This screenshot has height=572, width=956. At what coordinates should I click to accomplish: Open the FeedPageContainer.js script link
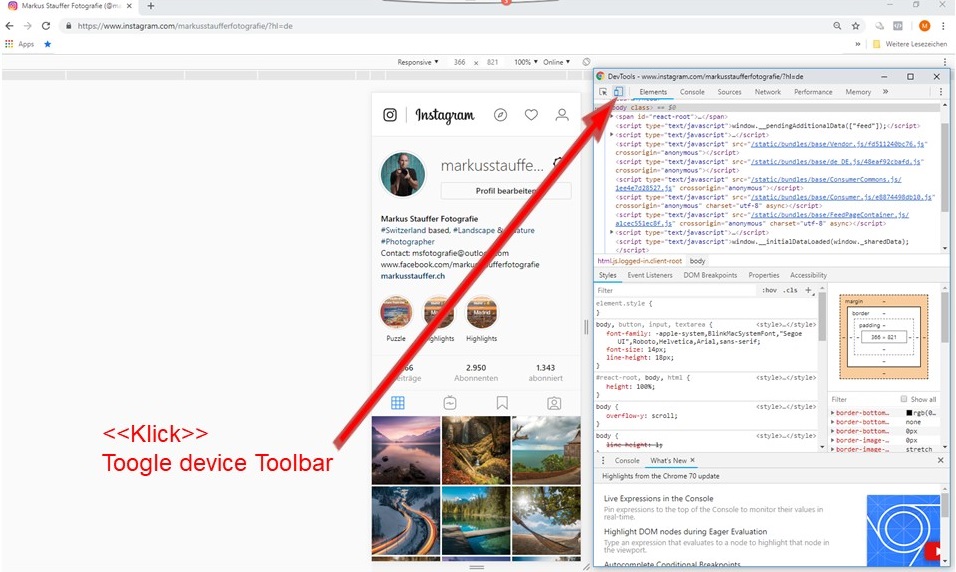pos(829,215)
